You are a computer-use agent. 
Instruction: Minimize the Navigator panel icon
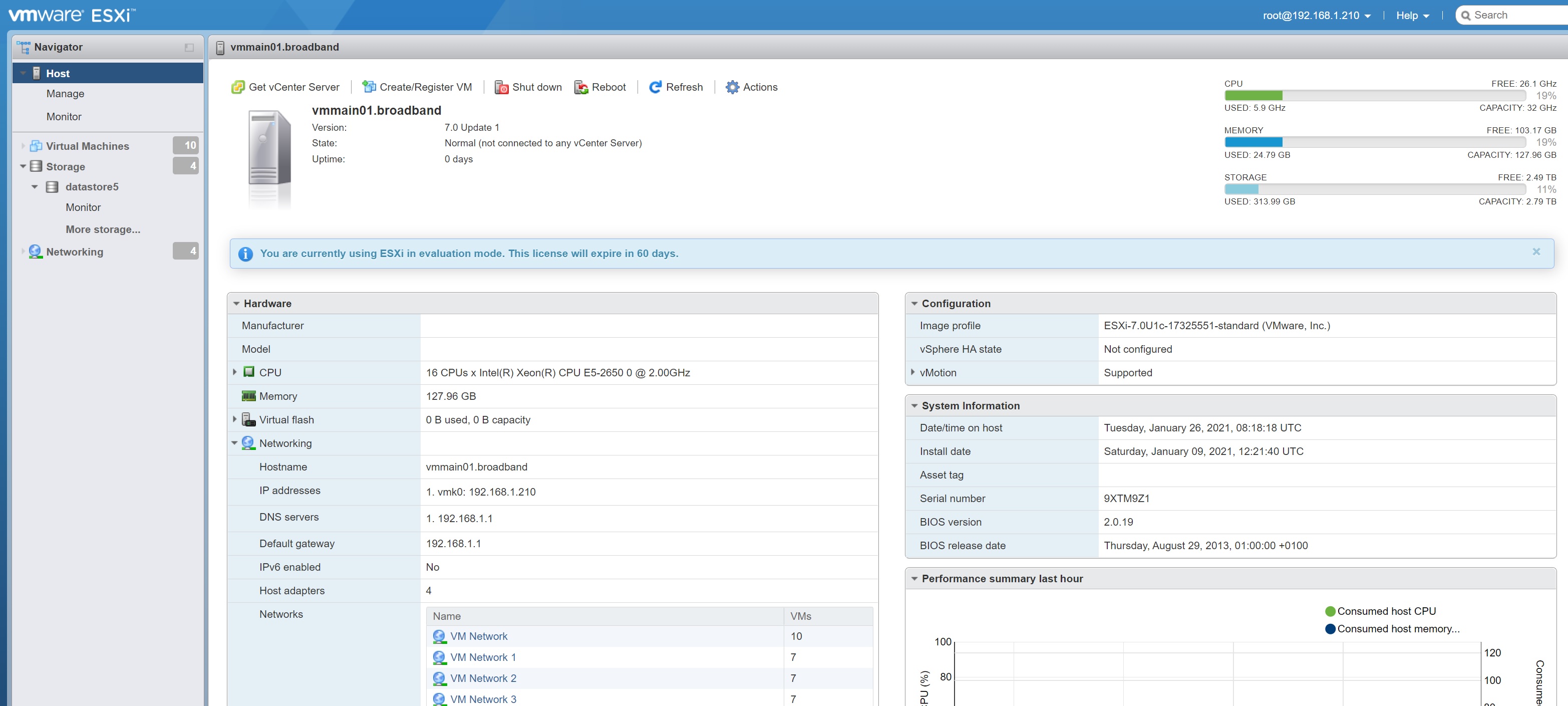pos(189,48)
